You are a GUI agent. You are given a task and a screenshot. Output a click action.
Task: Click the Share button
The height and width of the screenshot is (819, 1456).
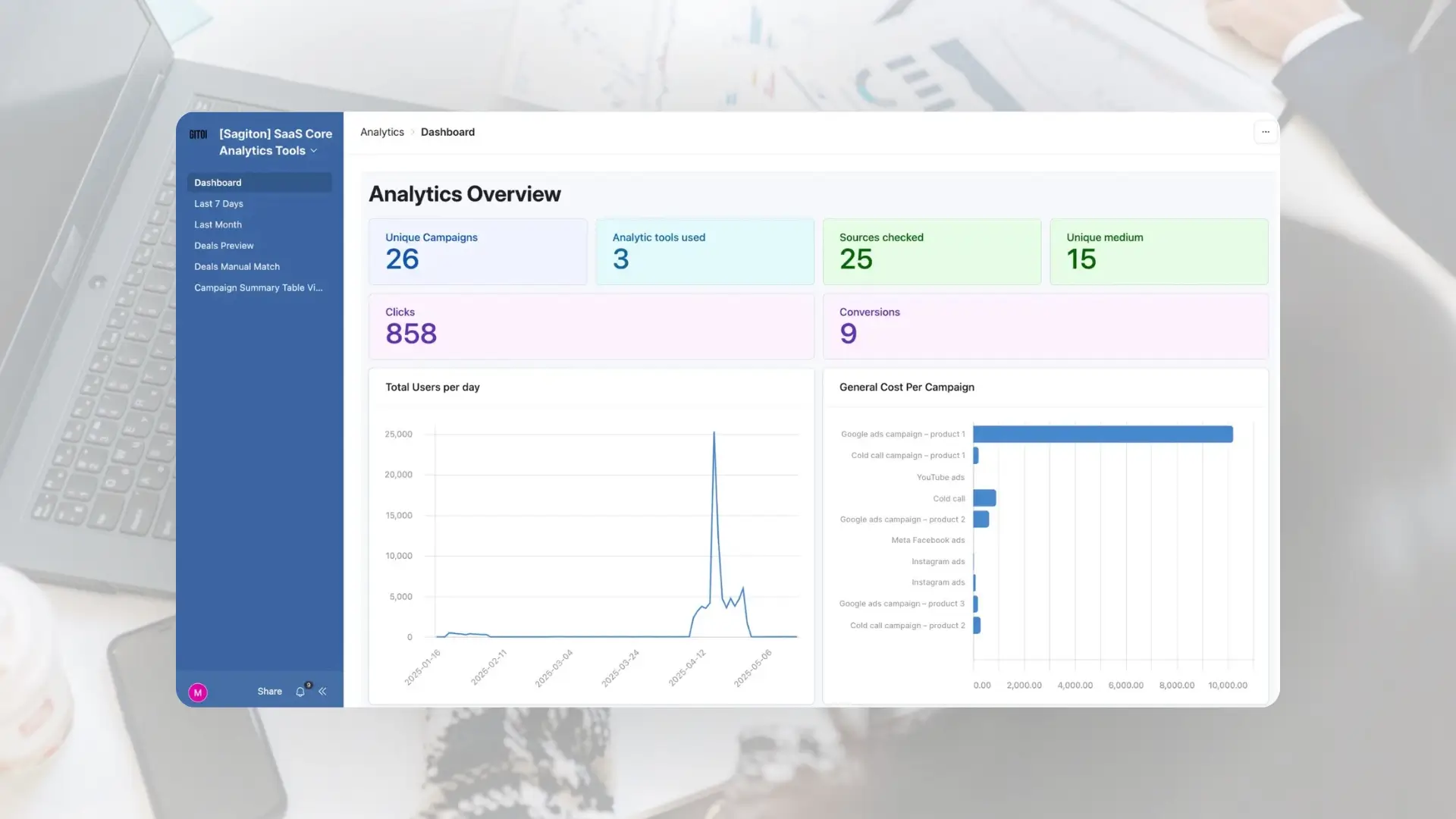(269, 692)
